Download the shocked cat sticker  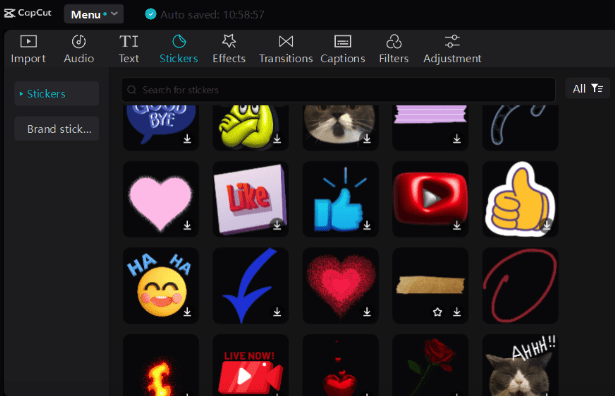(x=367, y=138)
